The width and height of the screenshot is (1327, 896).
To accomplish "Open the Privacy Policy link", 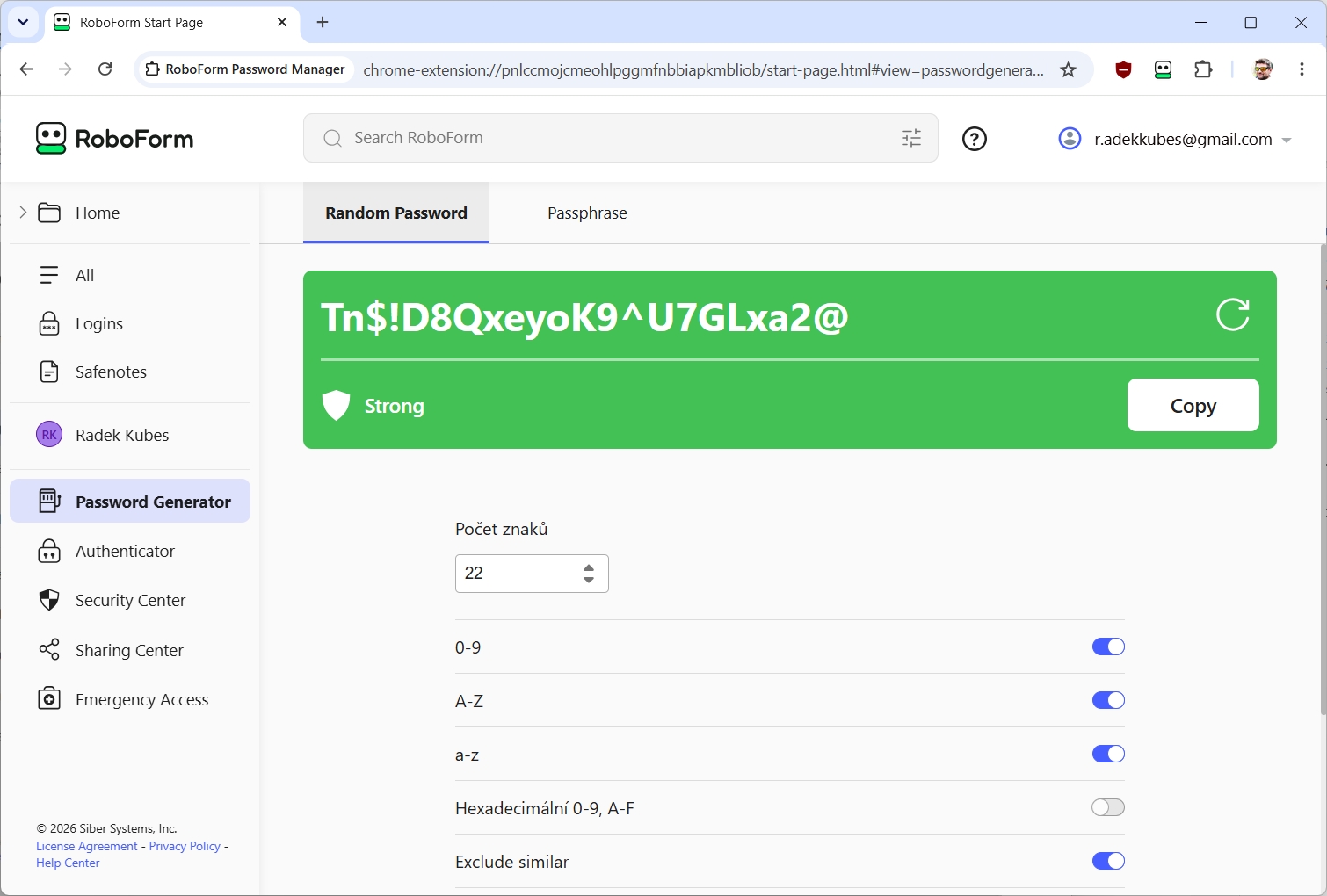I will pos(185,846).
